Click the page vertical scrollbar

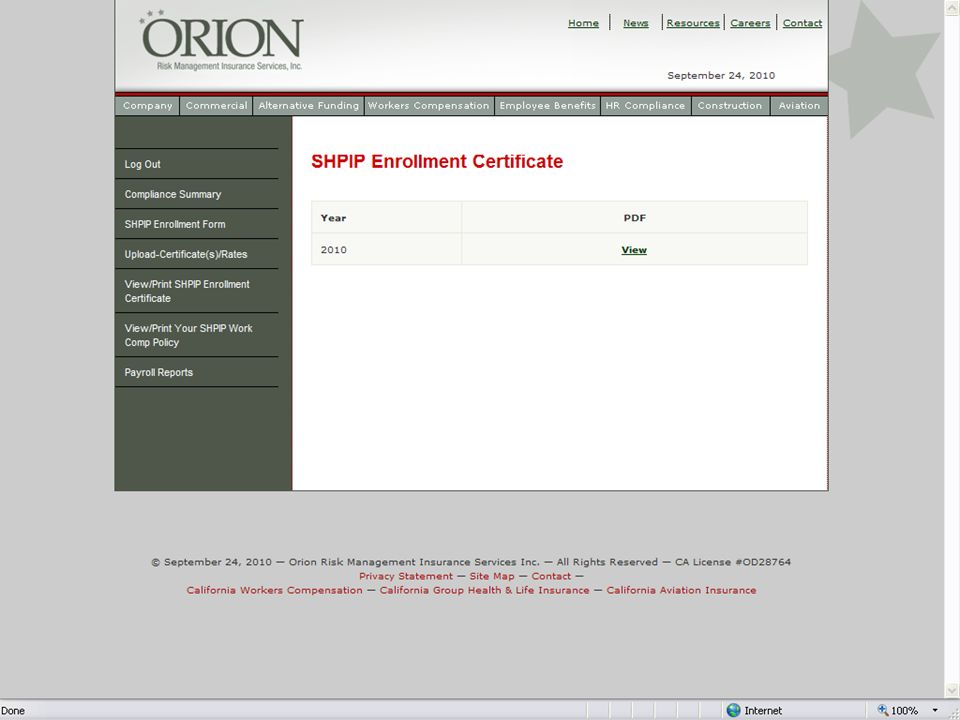coord(952,349)
